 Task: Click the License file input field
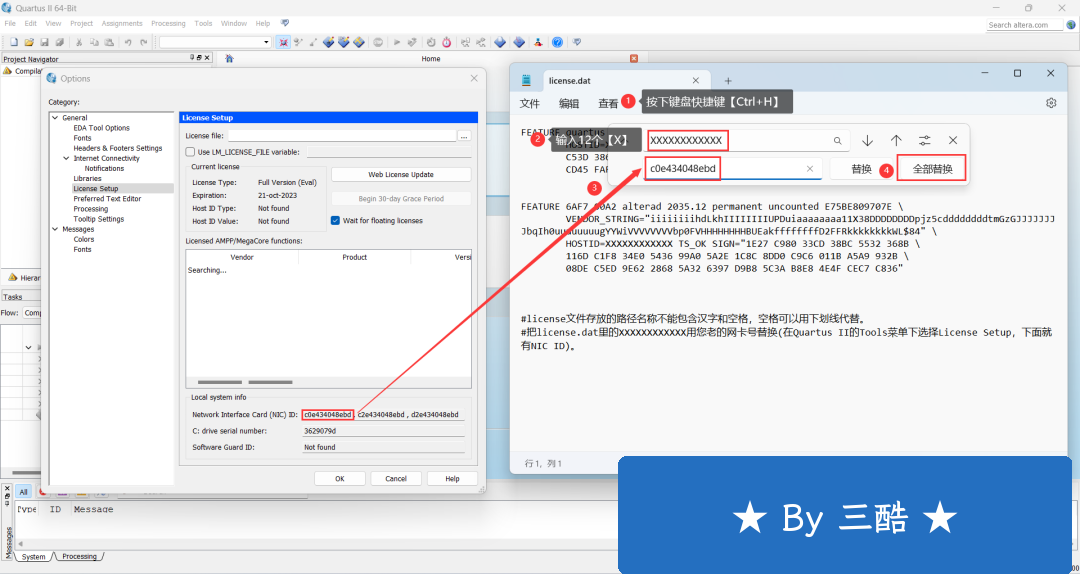pos(340,135)
